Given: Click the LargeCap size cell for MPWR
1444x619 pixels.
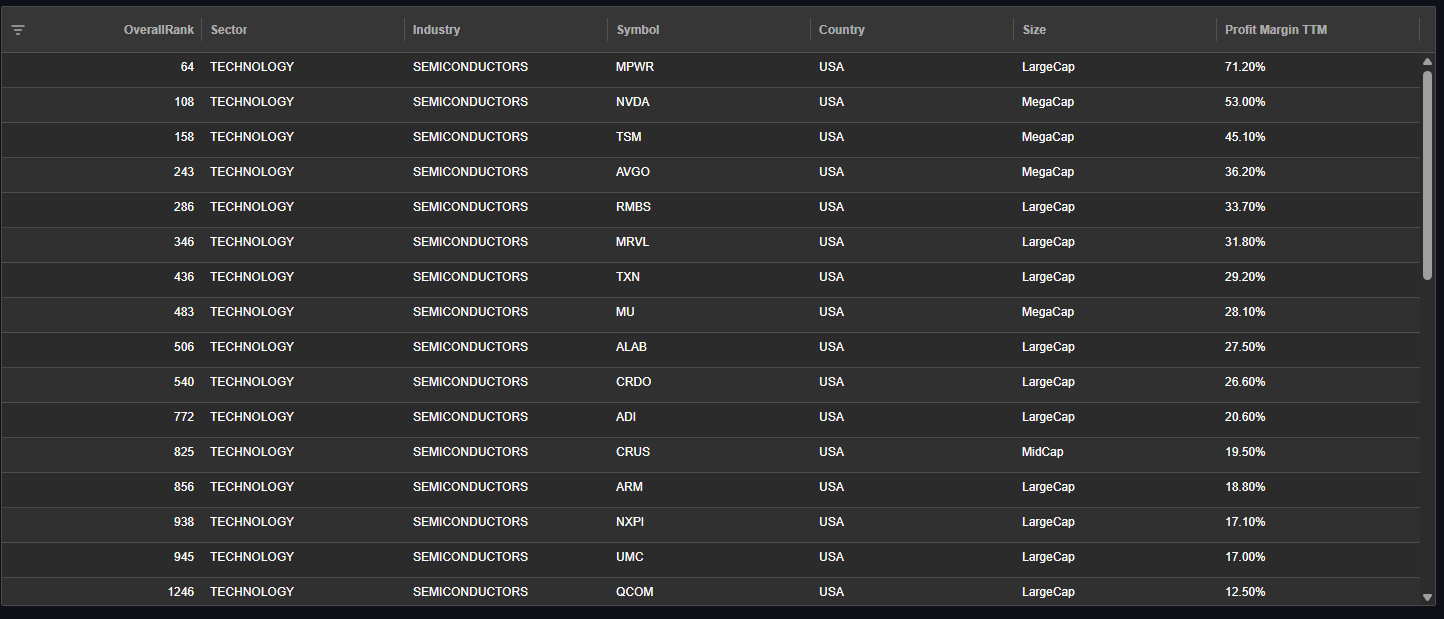Looking at the screenshot, I should coord(1048,67).
